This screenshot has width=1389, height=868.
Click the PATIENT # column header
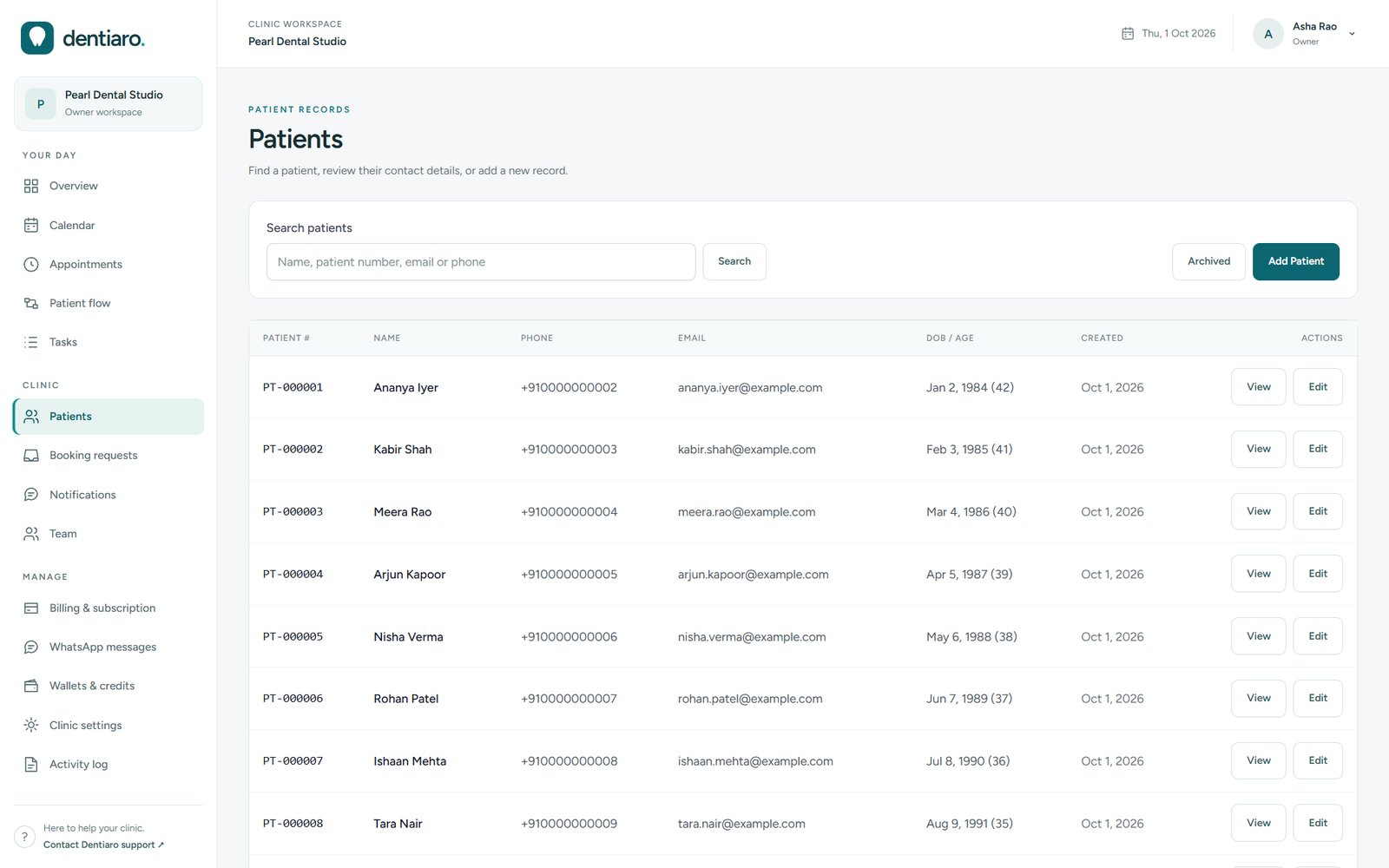pos(286,338)
